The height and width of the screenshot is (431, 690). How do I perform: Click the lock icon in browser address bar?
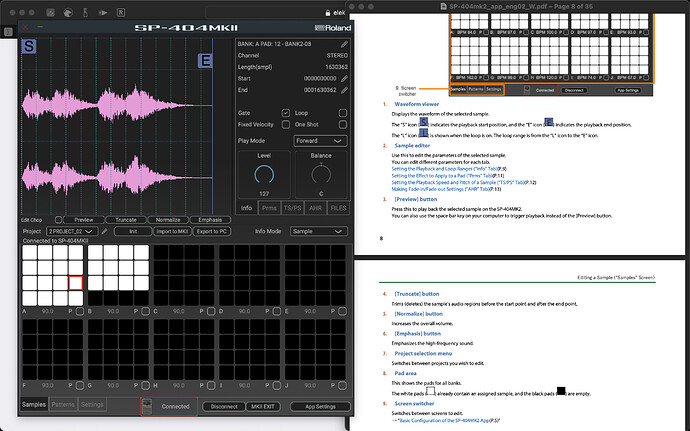click(327, 13)
